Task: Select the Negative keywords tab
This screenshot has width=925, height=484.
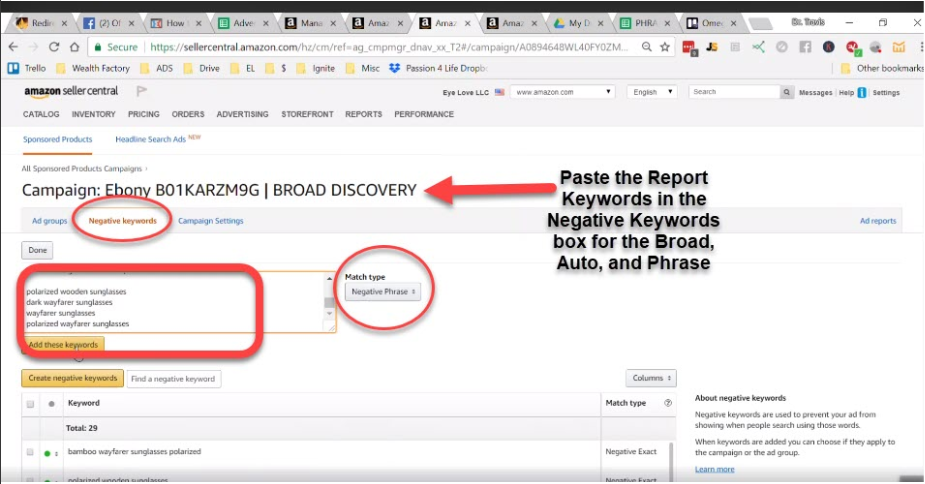Action: coord(123,221)
